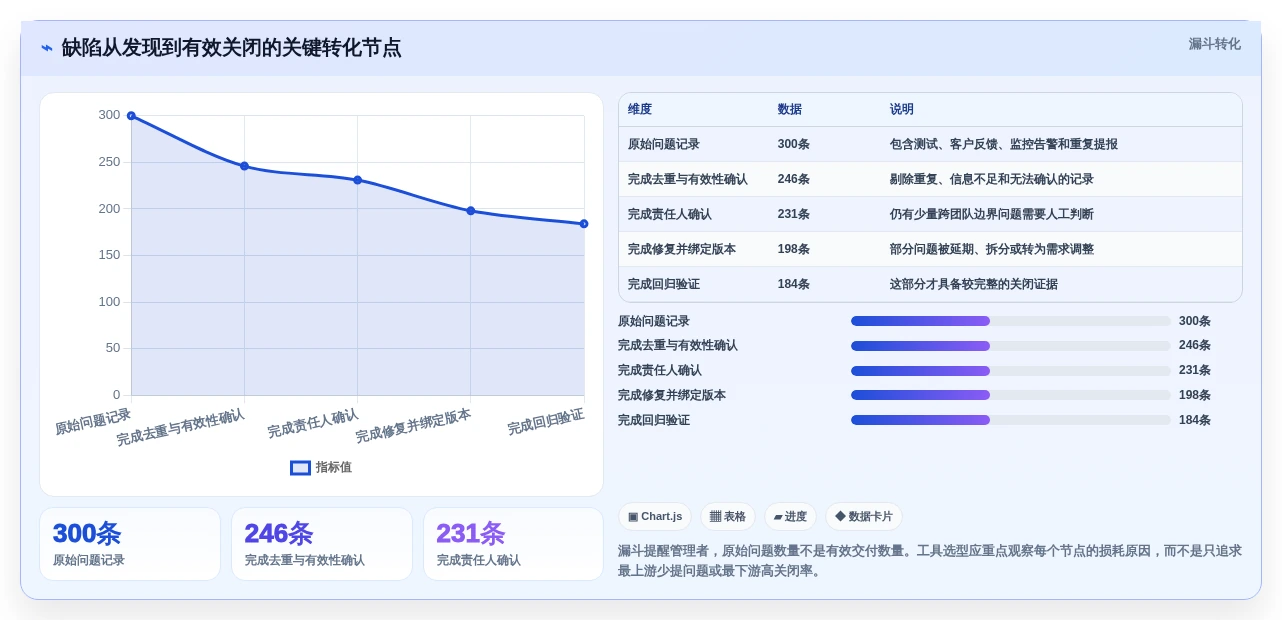Click the Chart.js tag chip
The height and width of the screenshot is (620, 1282).
point(655,516)
